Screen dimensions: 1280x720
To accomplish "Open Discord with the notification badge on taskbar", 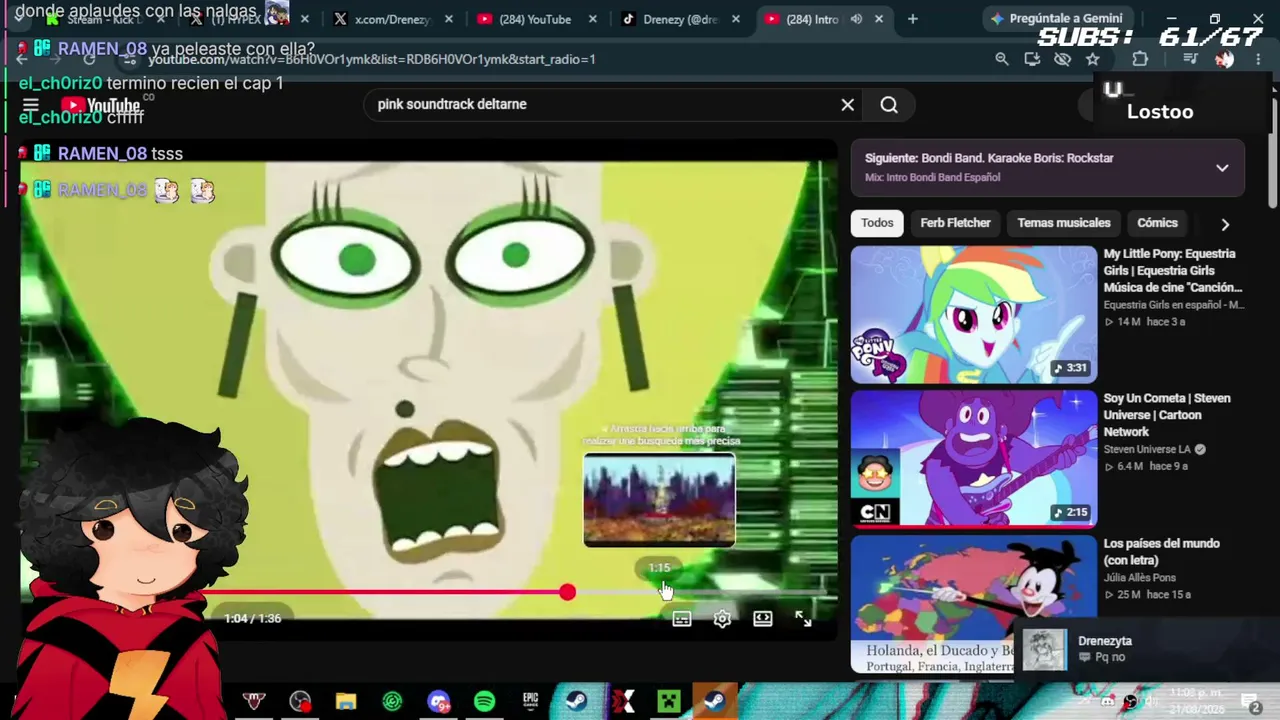I will (438, 701).
